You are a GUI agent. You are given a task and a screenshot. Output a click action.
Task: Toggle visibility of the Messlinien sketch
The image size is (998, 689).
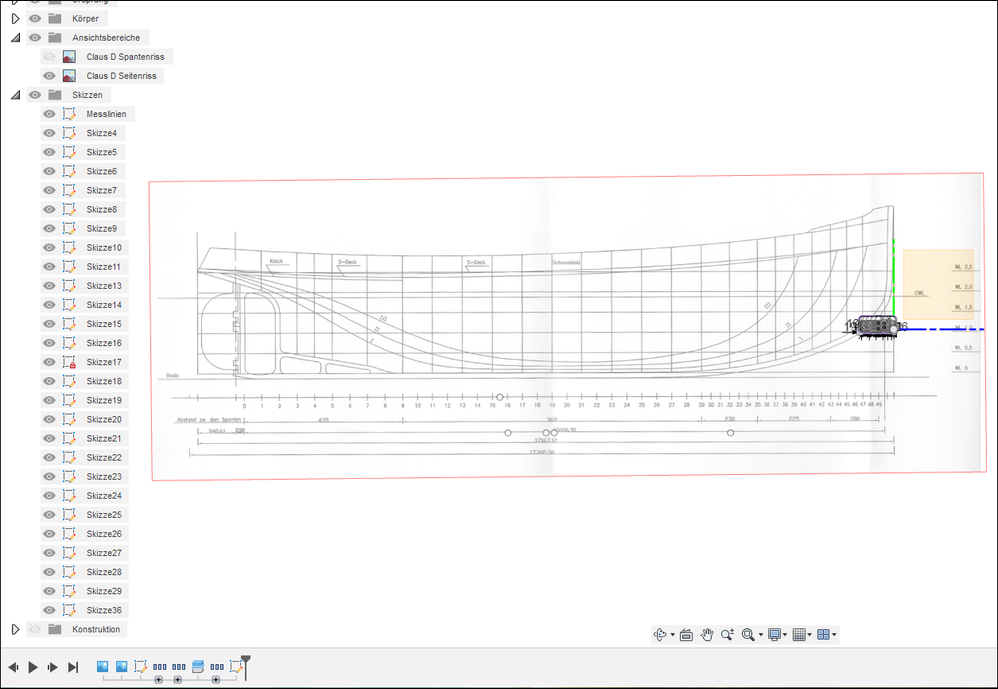[x=49, y=114]
